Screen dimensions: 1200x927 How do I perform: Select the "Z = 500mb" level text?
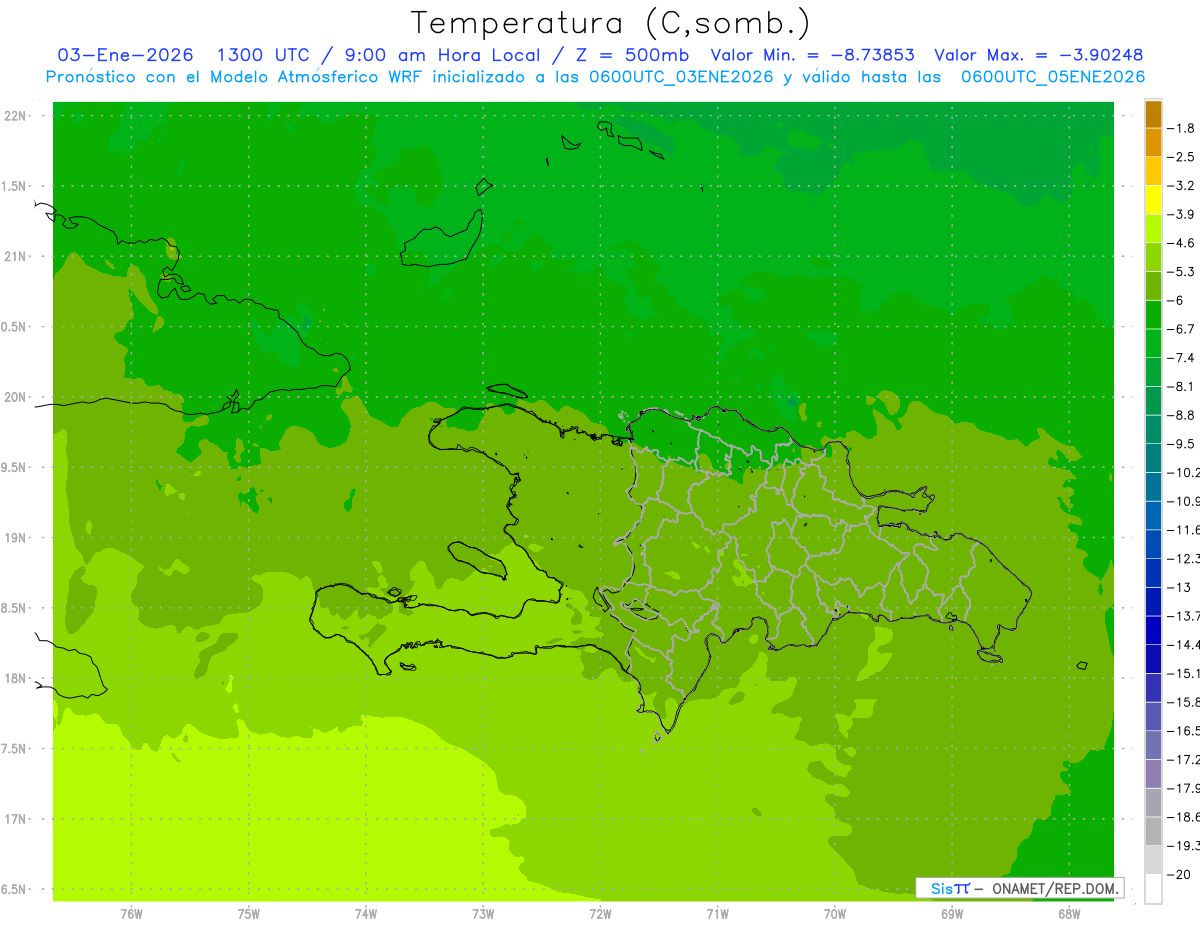tap(631, 55)
